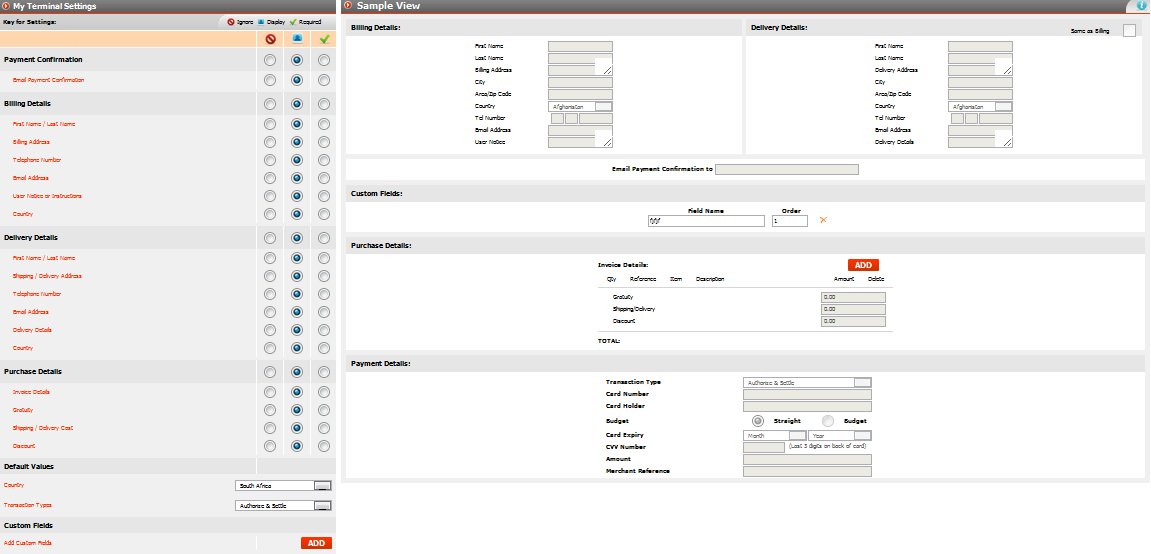Click the Billing Address text area

point(580,70)
